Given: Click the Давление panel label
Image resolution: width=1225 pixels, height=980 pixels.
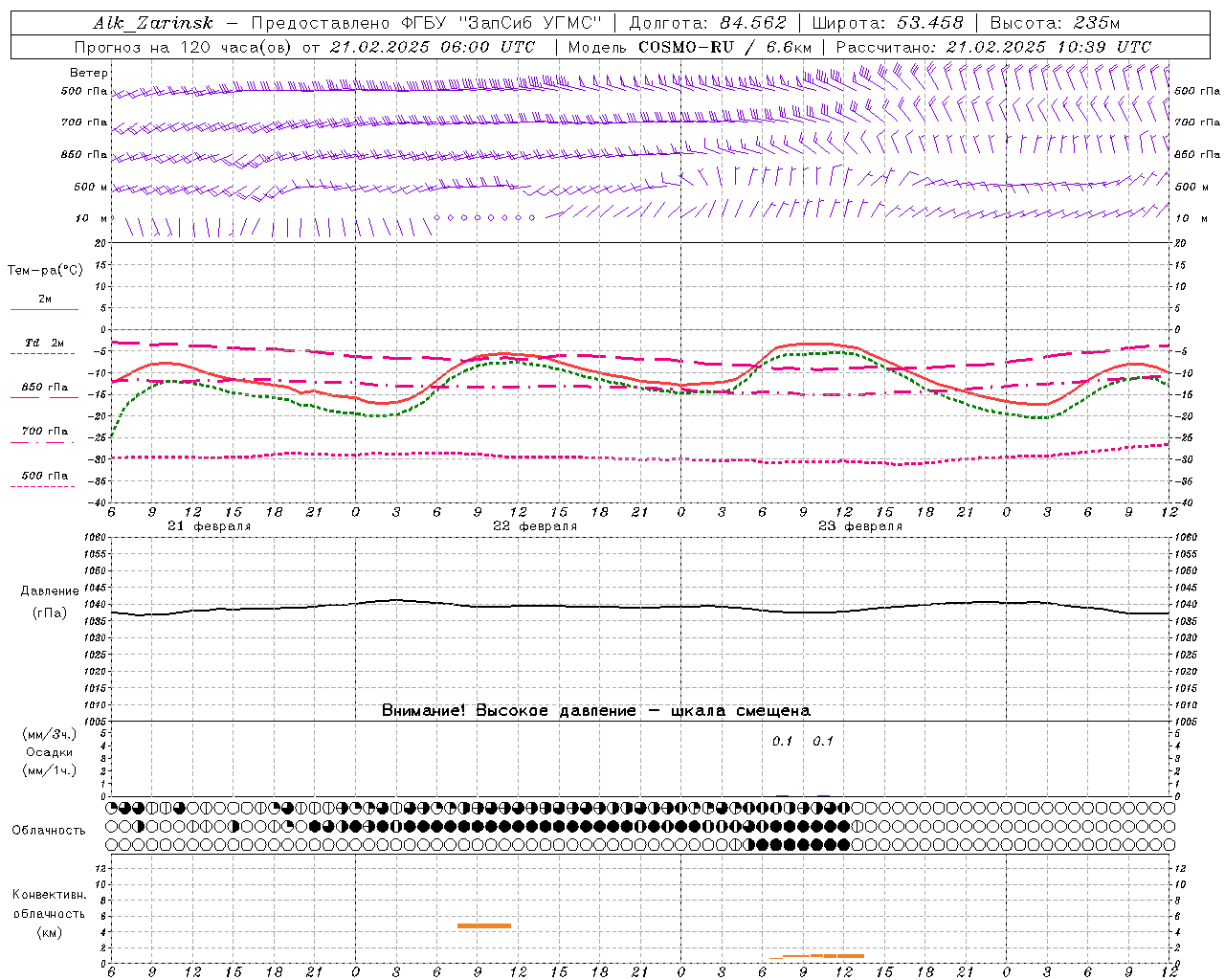Looking at the screenshot, I should click(x=50, y=591).
